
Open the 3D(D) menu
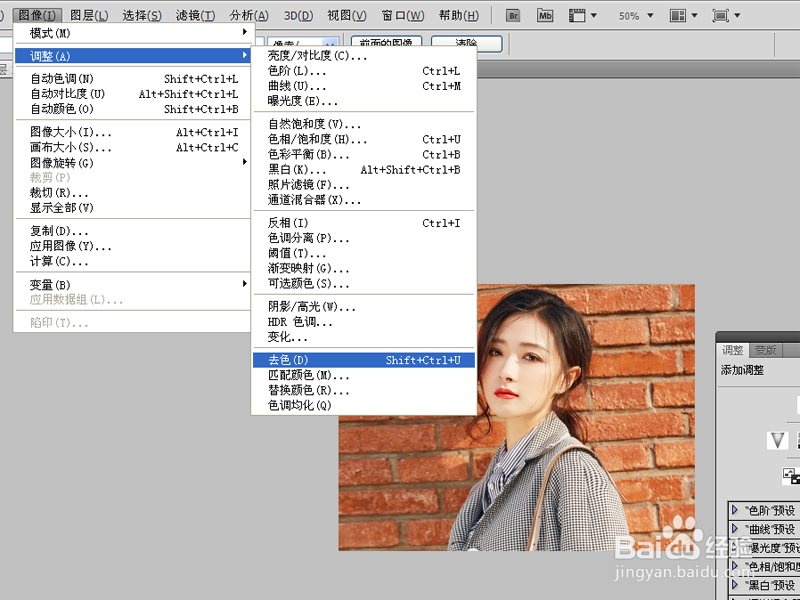tap(298, 15)
